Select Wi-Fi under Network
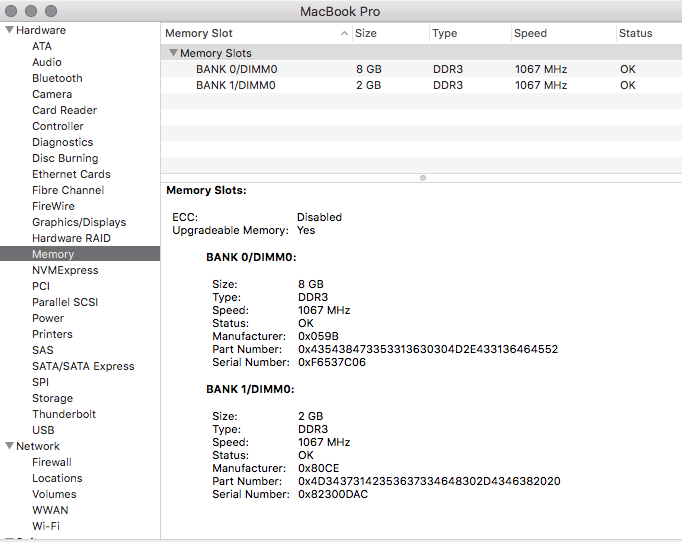This screenshot has width=682, height=542. pos(46,526)
